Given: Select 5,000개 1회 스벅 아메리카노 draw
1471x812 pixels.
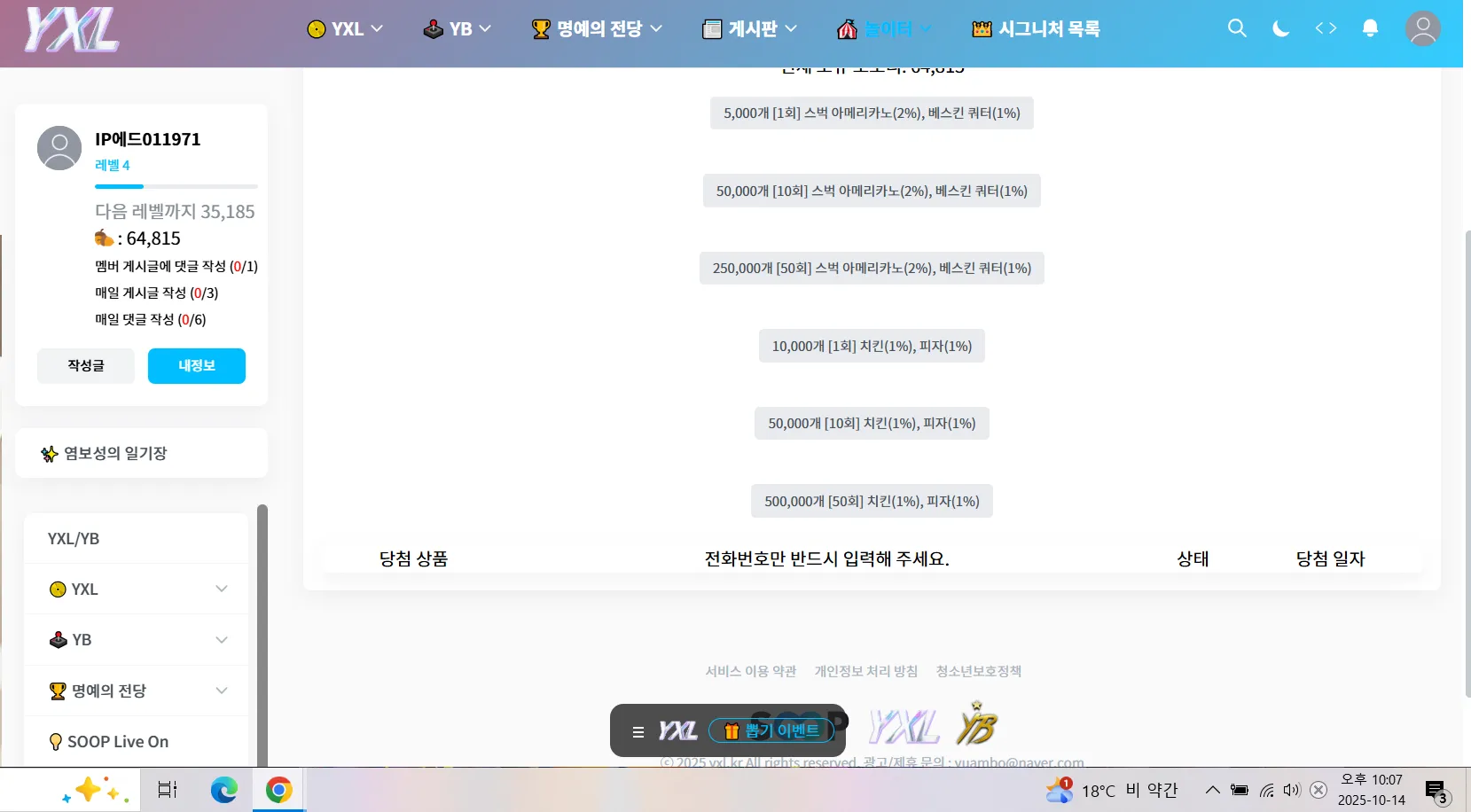Looking at the screenshot, I should point(872,113).
